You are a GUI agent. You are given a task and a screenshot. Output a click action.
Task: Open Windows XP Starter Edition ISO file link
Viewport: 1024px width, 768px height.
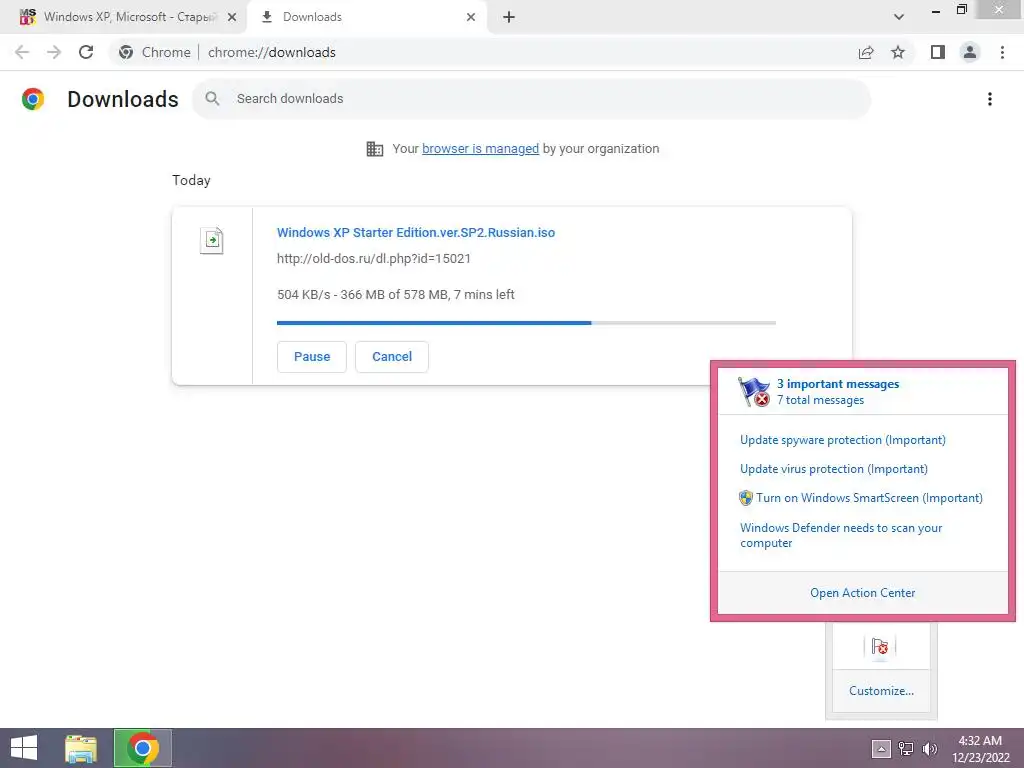pyautogui.click(x=416, y=232)
